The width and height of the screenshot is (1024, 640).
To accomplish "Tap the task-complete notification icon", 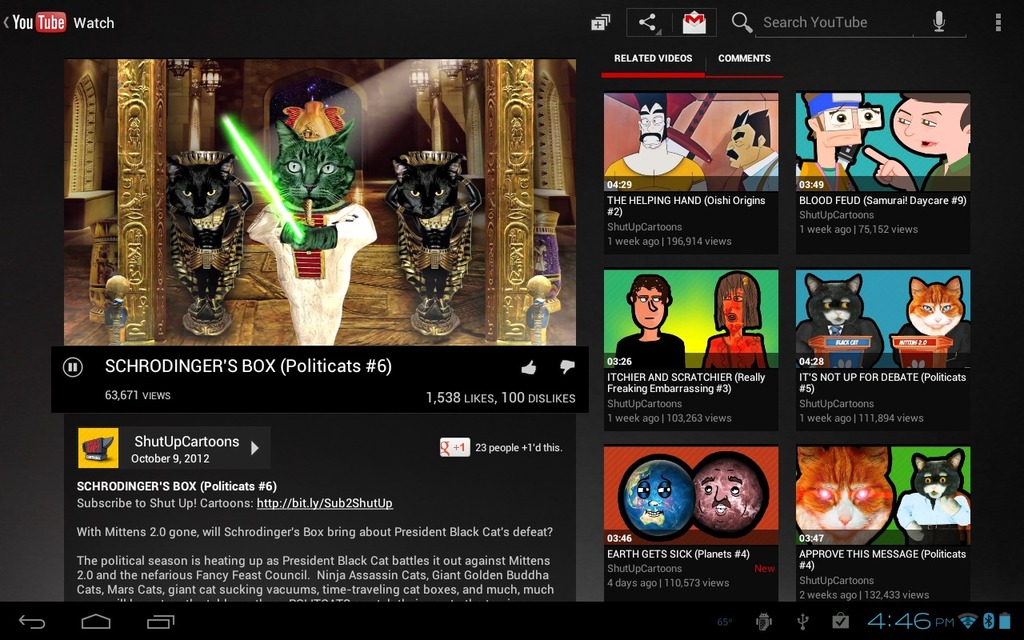I will click(x=840, y=621).
